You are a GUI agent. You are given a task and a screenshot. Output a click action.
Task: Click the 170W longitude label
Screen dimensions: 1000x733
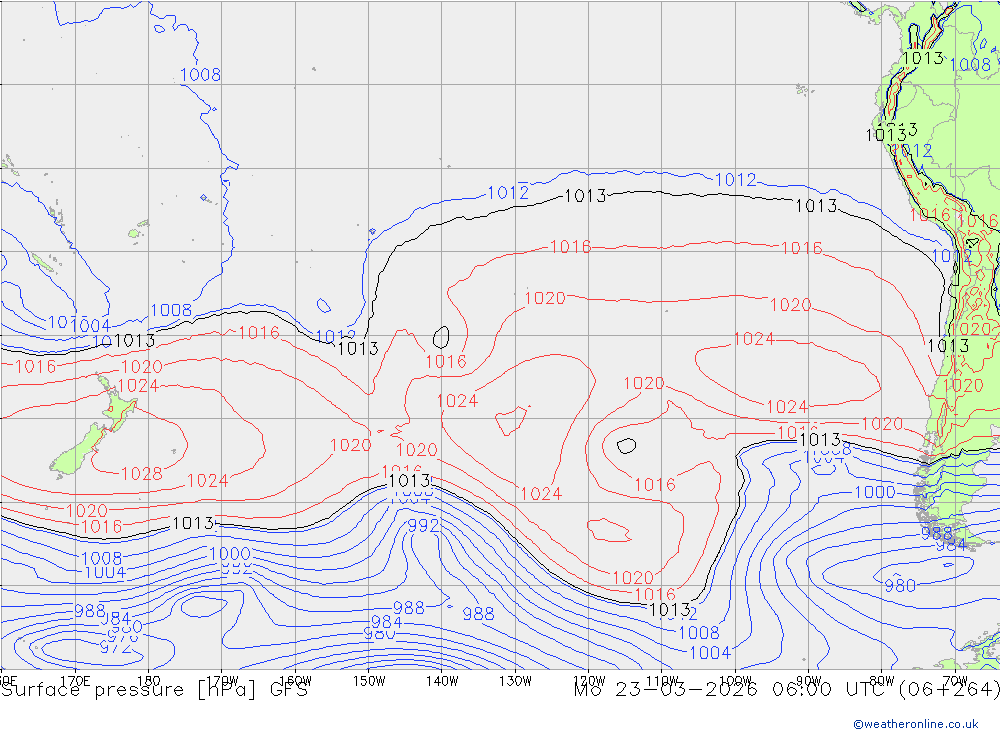(x=222, y=681)
